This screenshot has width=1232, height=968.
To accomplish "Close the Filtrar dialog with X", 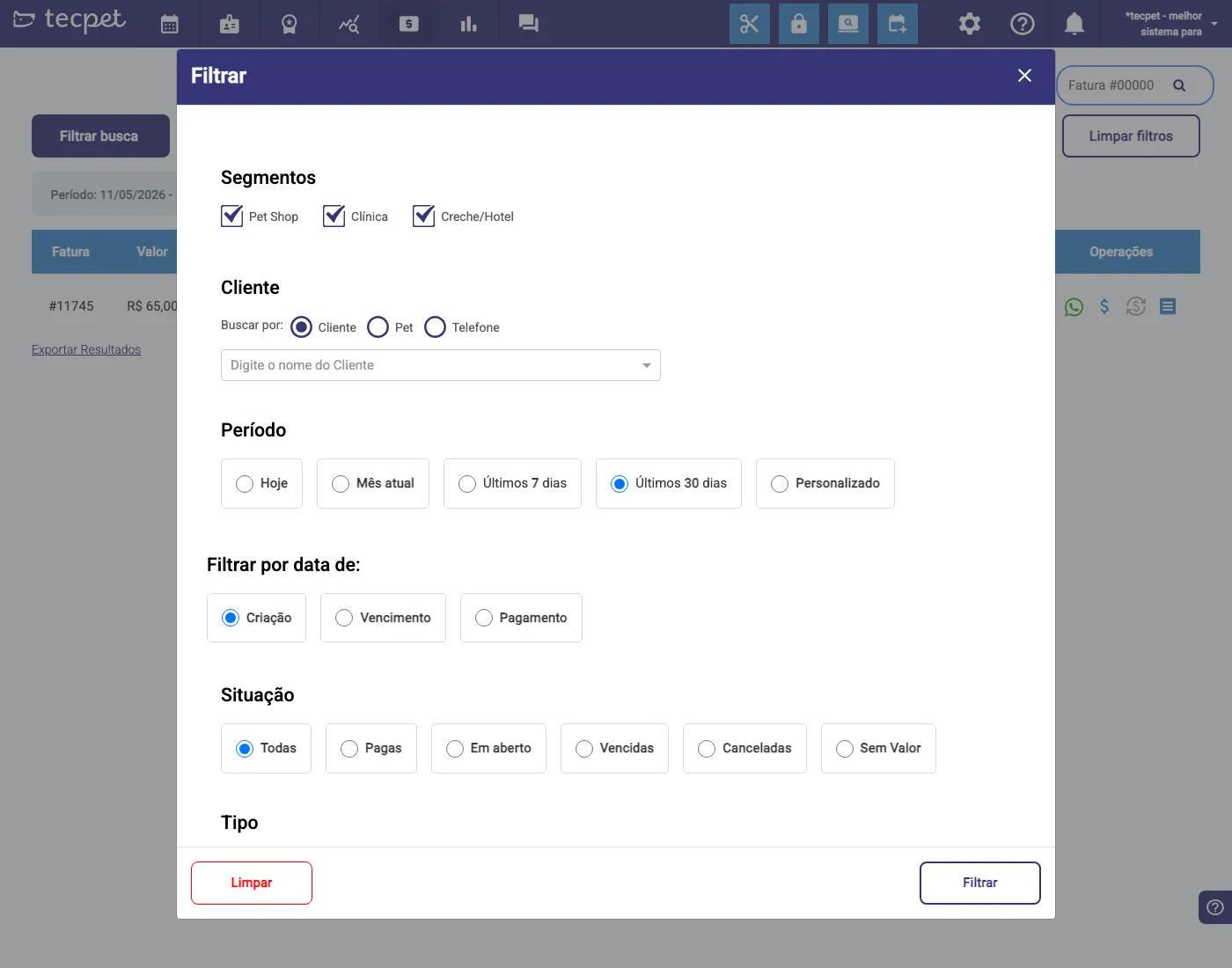I will [1024, 76].
